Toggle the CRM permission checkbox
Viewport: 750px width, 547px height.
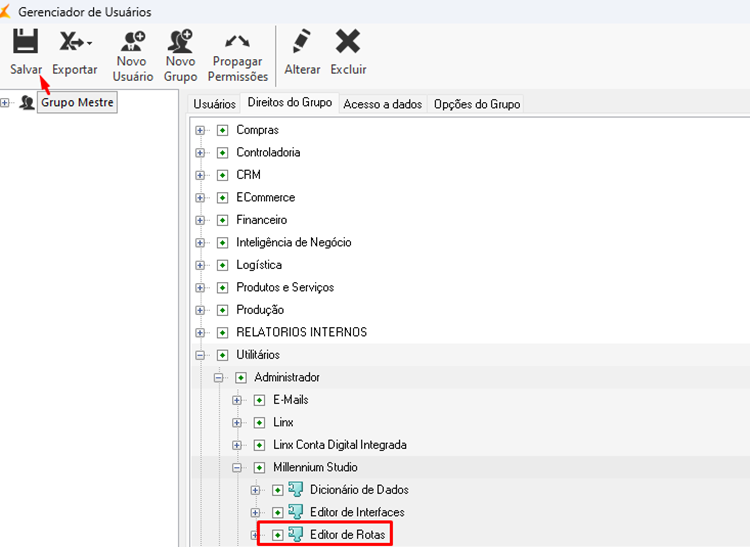(222, 175)
